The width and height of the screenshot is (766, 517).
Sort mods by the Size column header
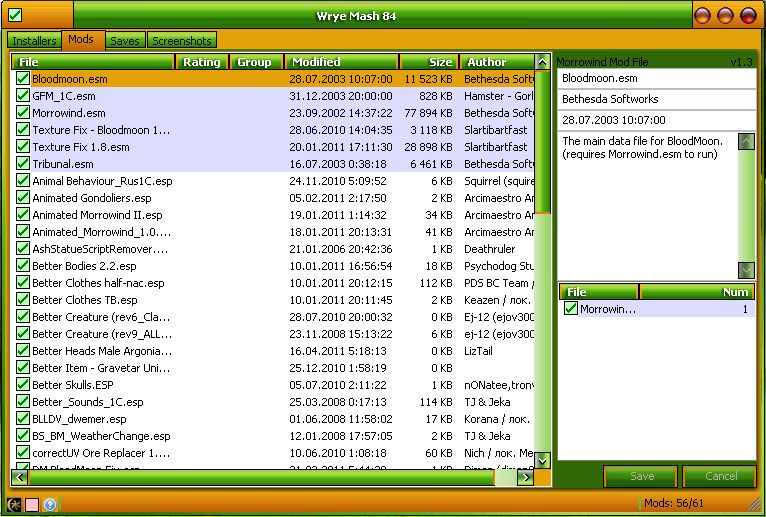(x=429, y=62)
